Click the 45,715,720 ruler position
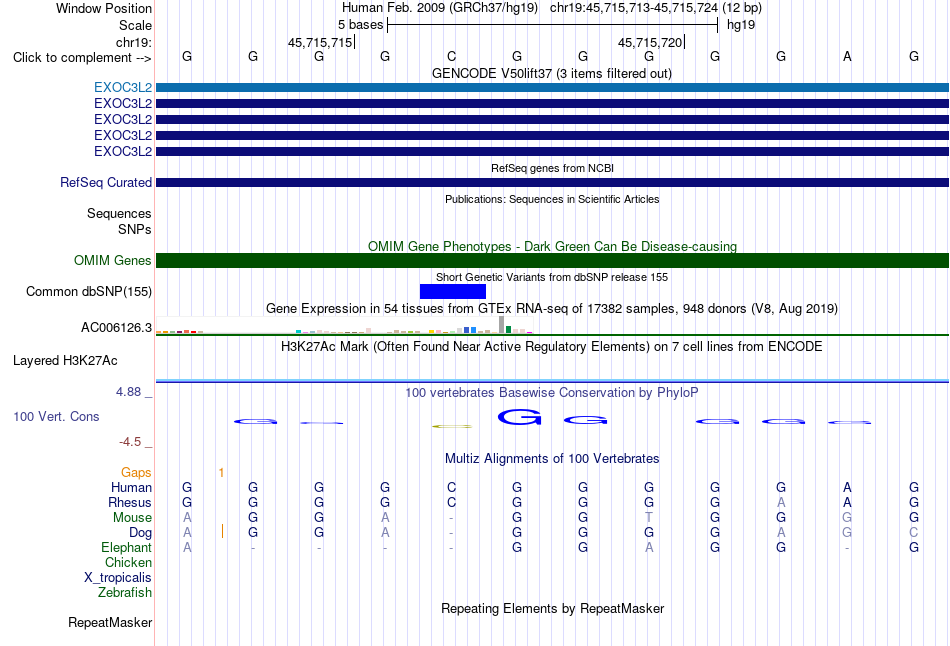Viewport: 950px width, 646px height. click(x=650, y=42)
